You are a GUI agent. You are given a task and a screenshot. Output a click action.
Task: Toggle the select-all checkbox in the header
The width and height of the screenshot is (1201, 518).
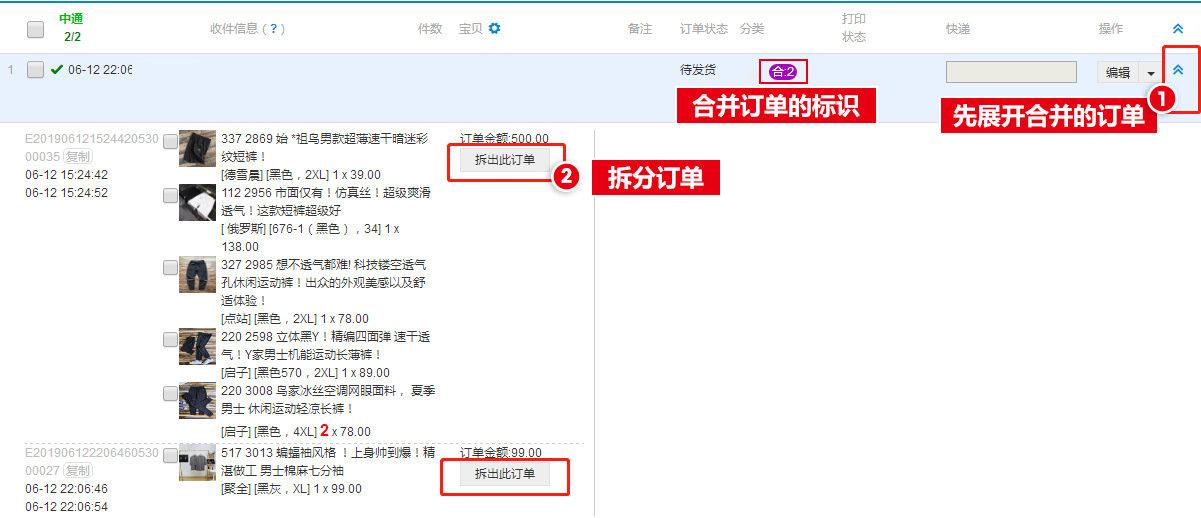coord(36,29)
